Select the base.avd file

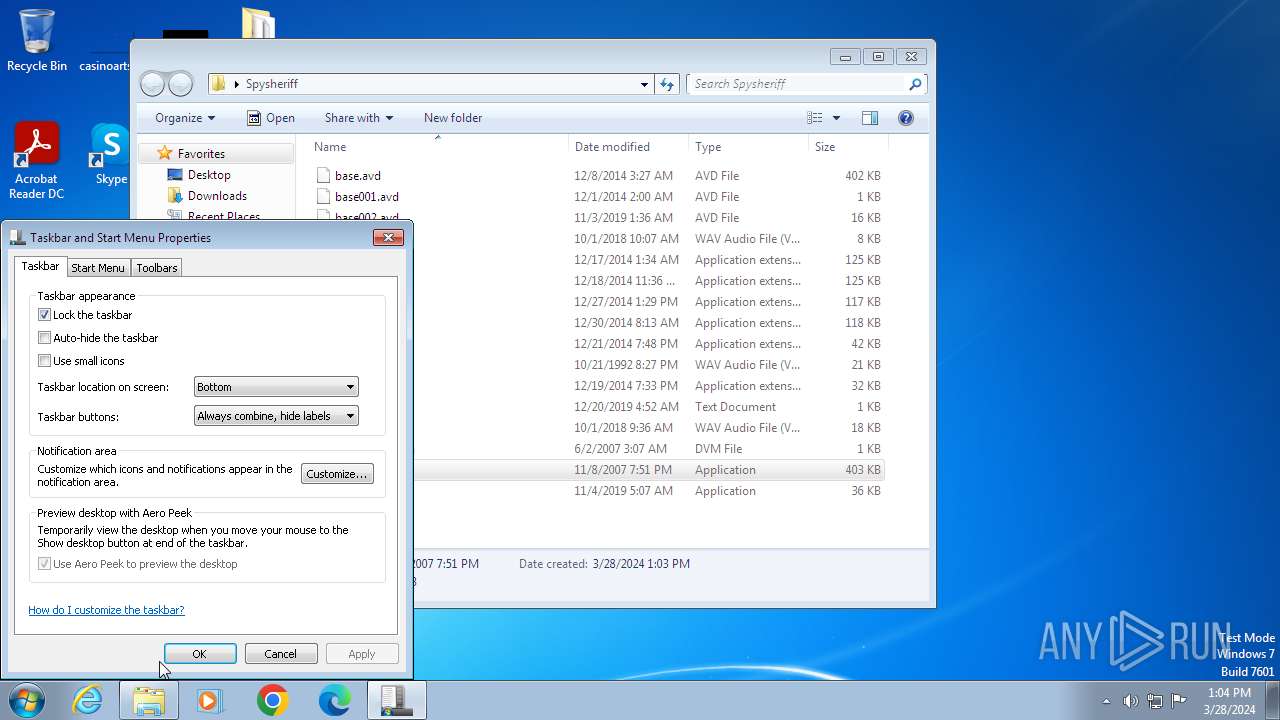coord(358,176)
